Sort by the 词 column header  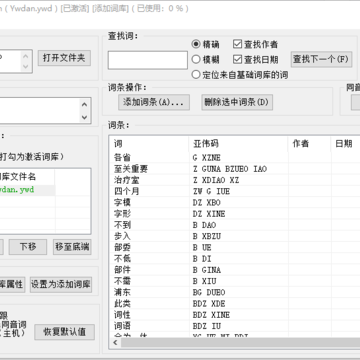pyautogui.click(x=149, y=144)
